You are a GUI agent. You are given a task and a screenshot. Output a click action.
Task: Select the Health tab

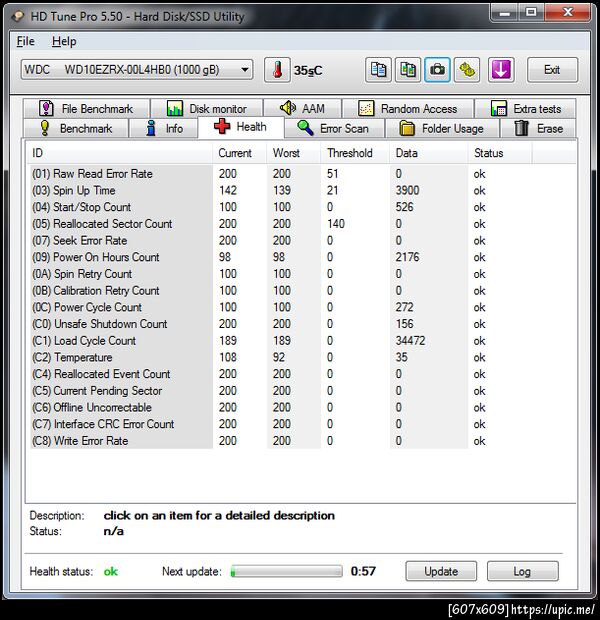tap(240, 127)
